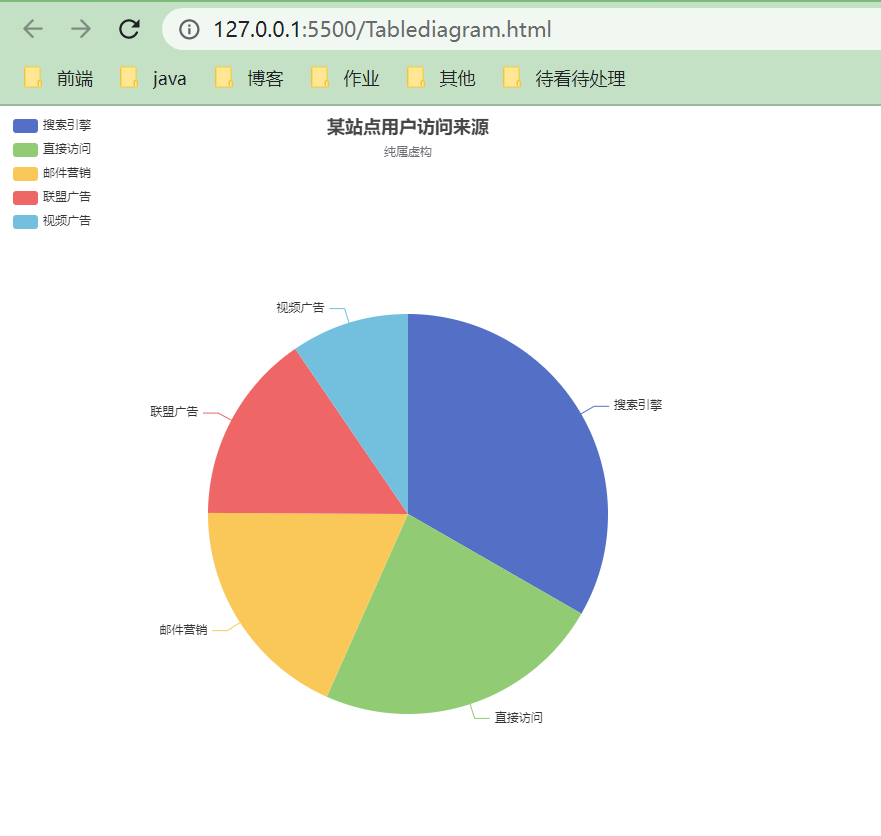Open the 博客 bookmark folder

tap(249, 78)
